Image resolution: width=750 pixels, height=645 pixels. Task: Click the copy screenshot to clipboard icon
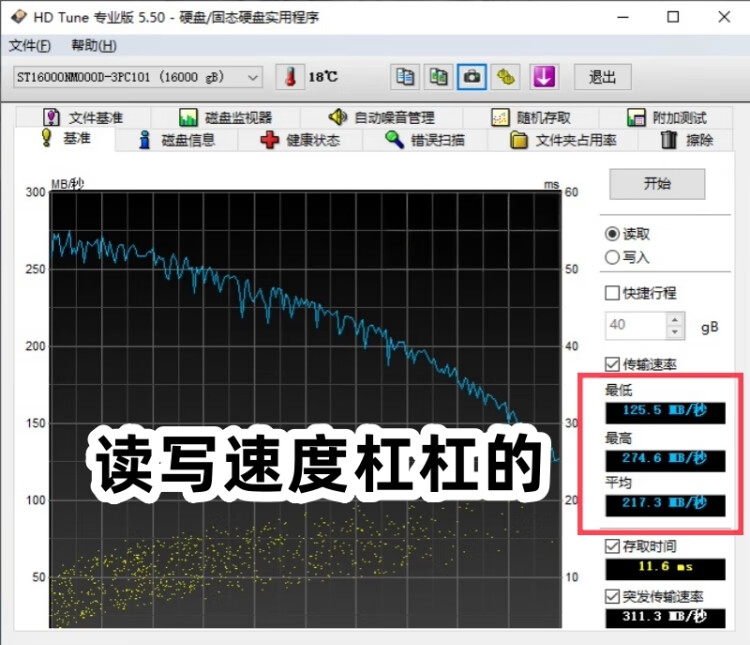point(438,77)
